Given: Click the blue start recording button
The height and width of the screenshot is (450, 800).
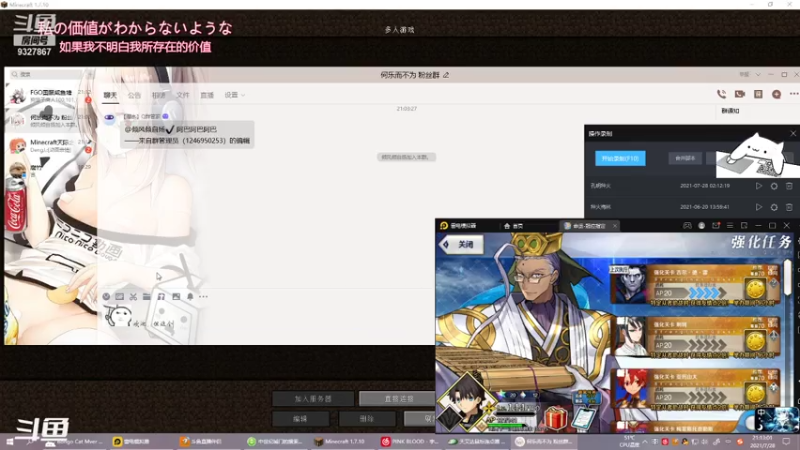Looking at the screenshot, I should [x=620, y=158].
